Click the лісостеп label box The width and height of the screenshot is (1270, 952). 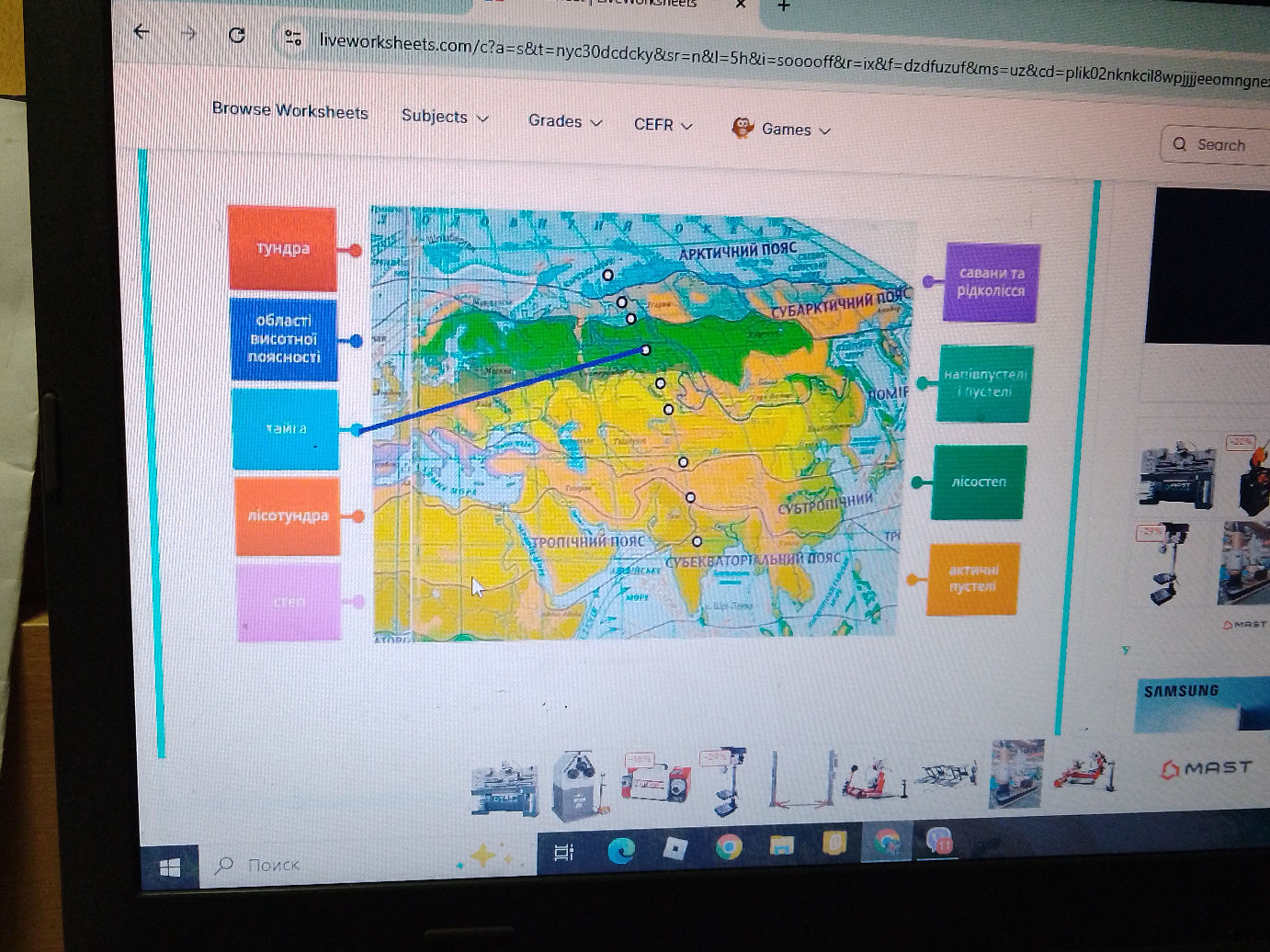pyautogui.click(x=979, y=482)
